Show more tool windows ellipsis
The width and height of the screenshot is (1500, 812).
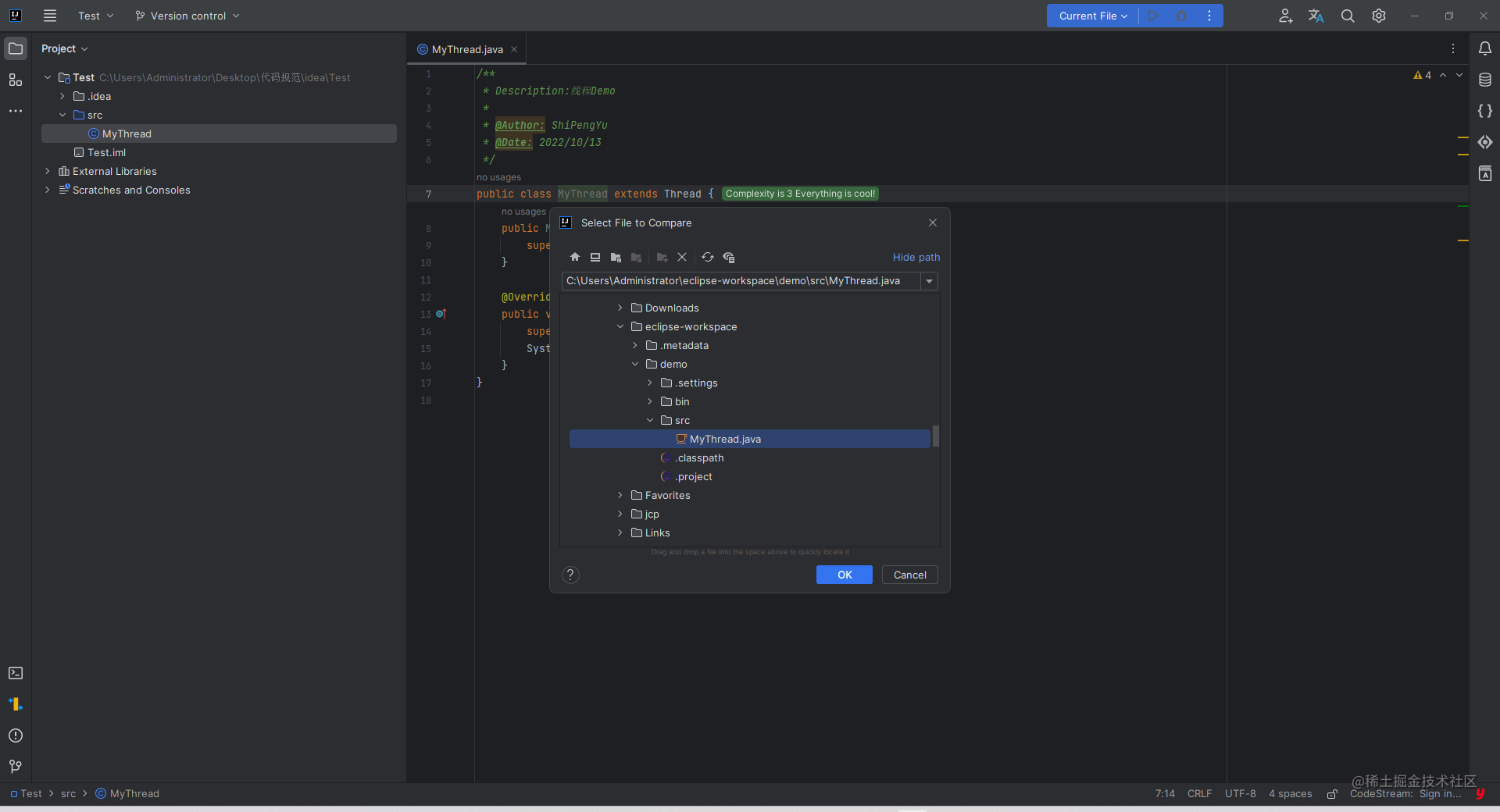(16, 111)
